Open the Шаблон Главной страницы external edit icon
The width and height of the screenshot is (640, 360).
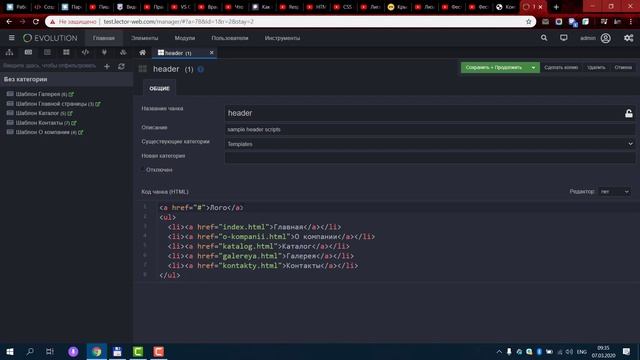pos(98,104)
